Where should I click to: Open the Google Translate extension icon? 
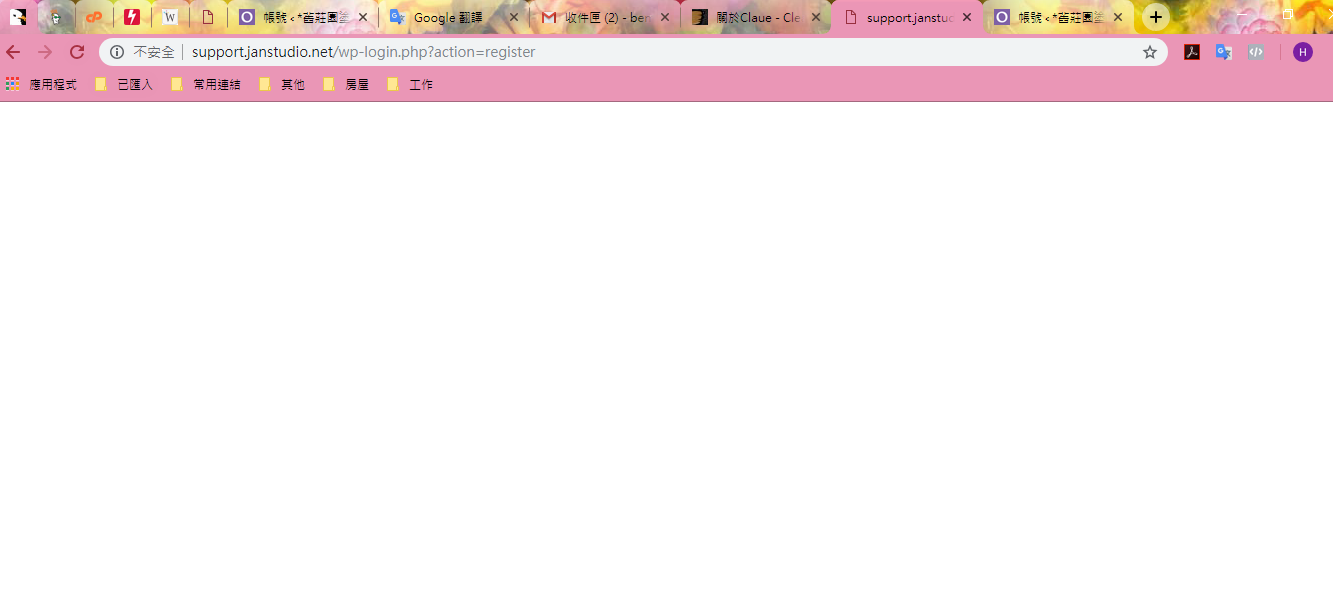point(1223,52)
